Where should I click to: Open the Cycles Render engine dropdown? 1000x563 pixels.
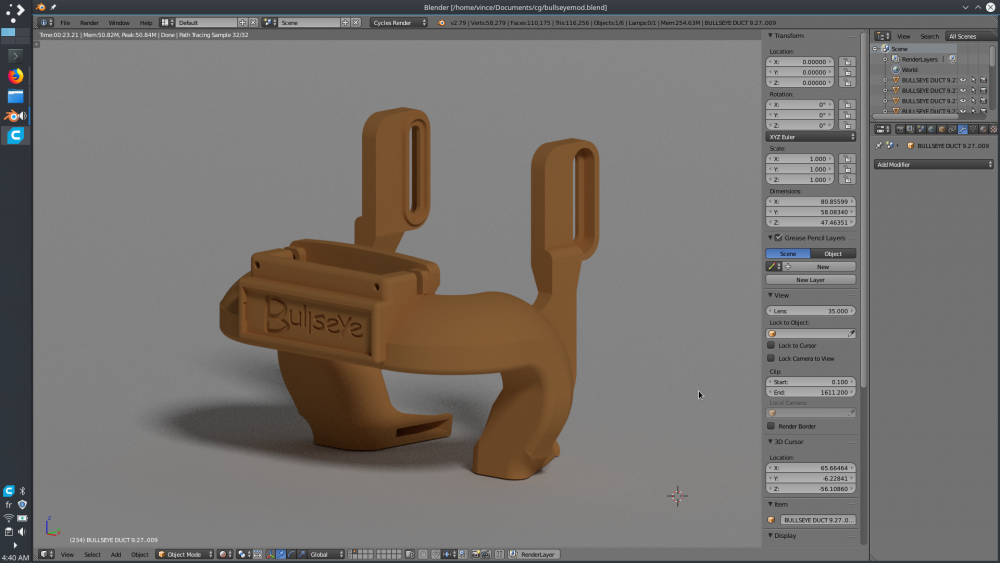(399, 22)
